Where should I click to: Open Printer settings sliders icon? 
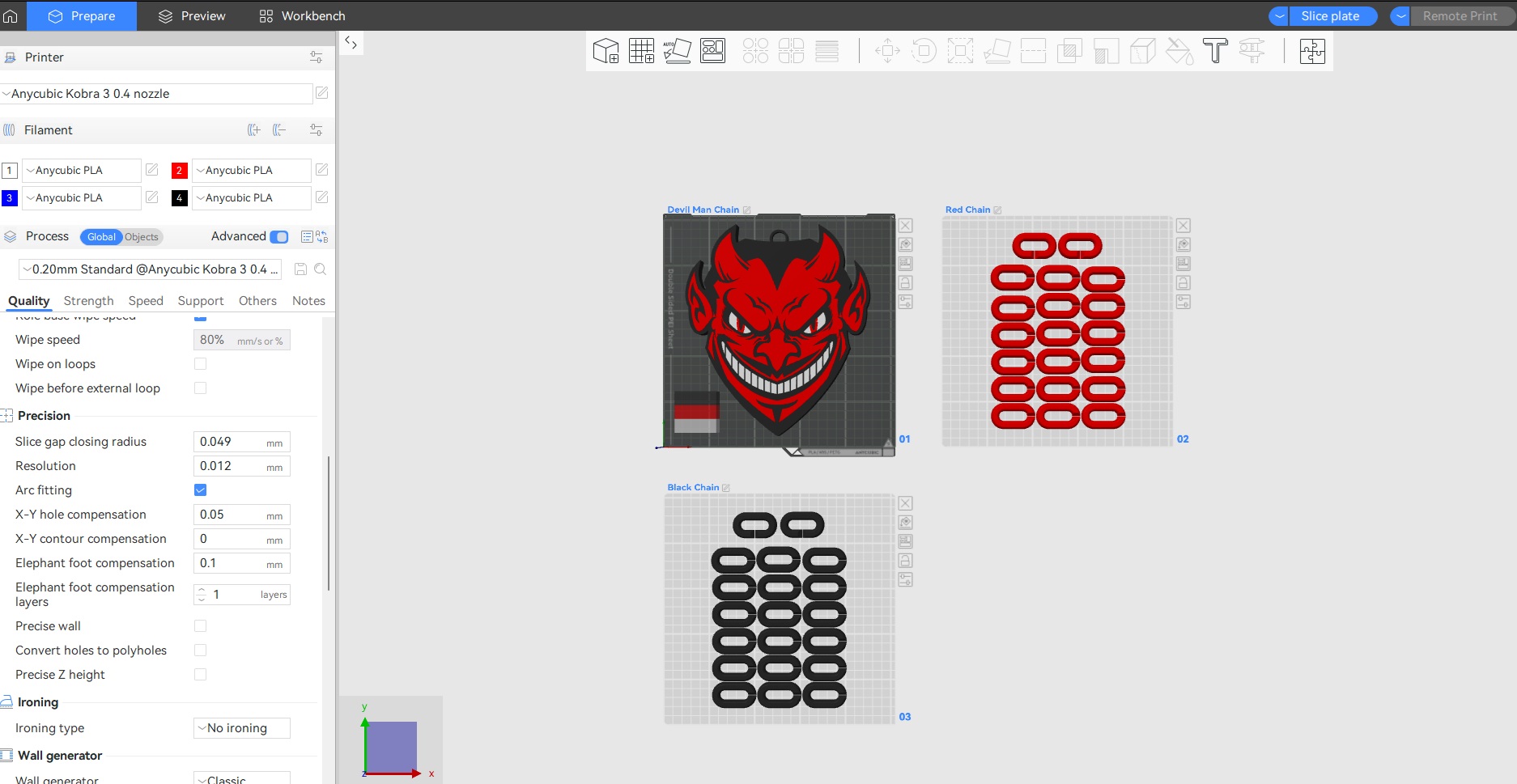(x=317, y=57)
